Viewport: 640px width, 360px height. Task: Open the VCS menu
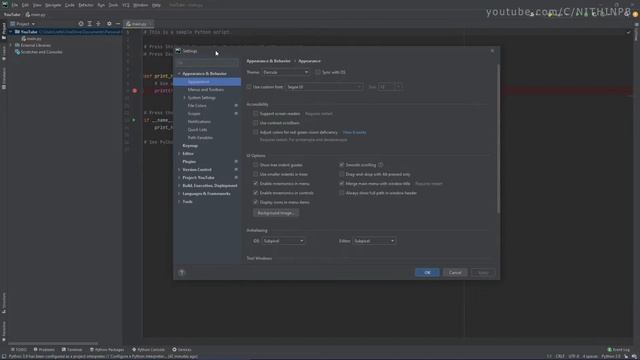(x=126, y=5)
